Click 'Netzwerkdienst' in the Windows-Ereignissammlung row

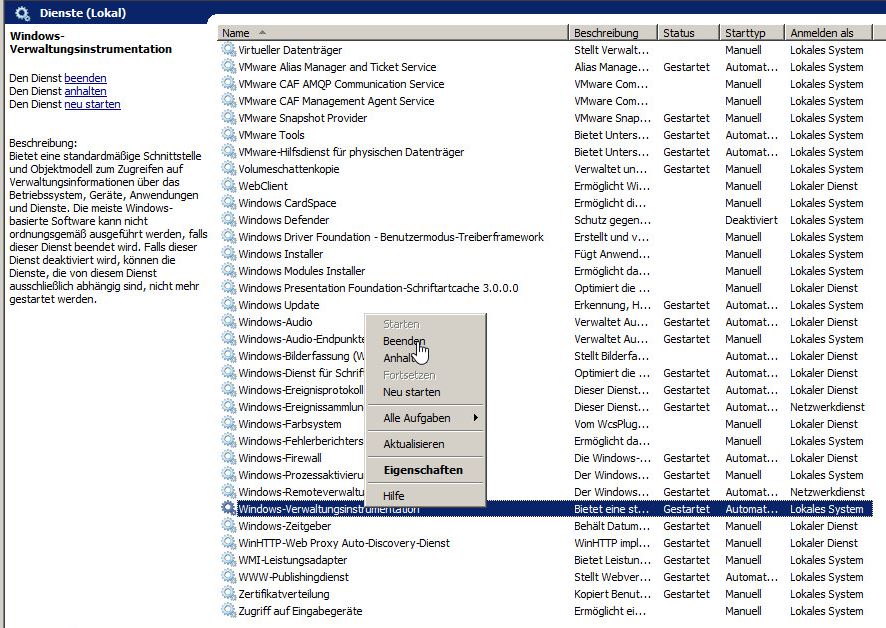(827, 406)
